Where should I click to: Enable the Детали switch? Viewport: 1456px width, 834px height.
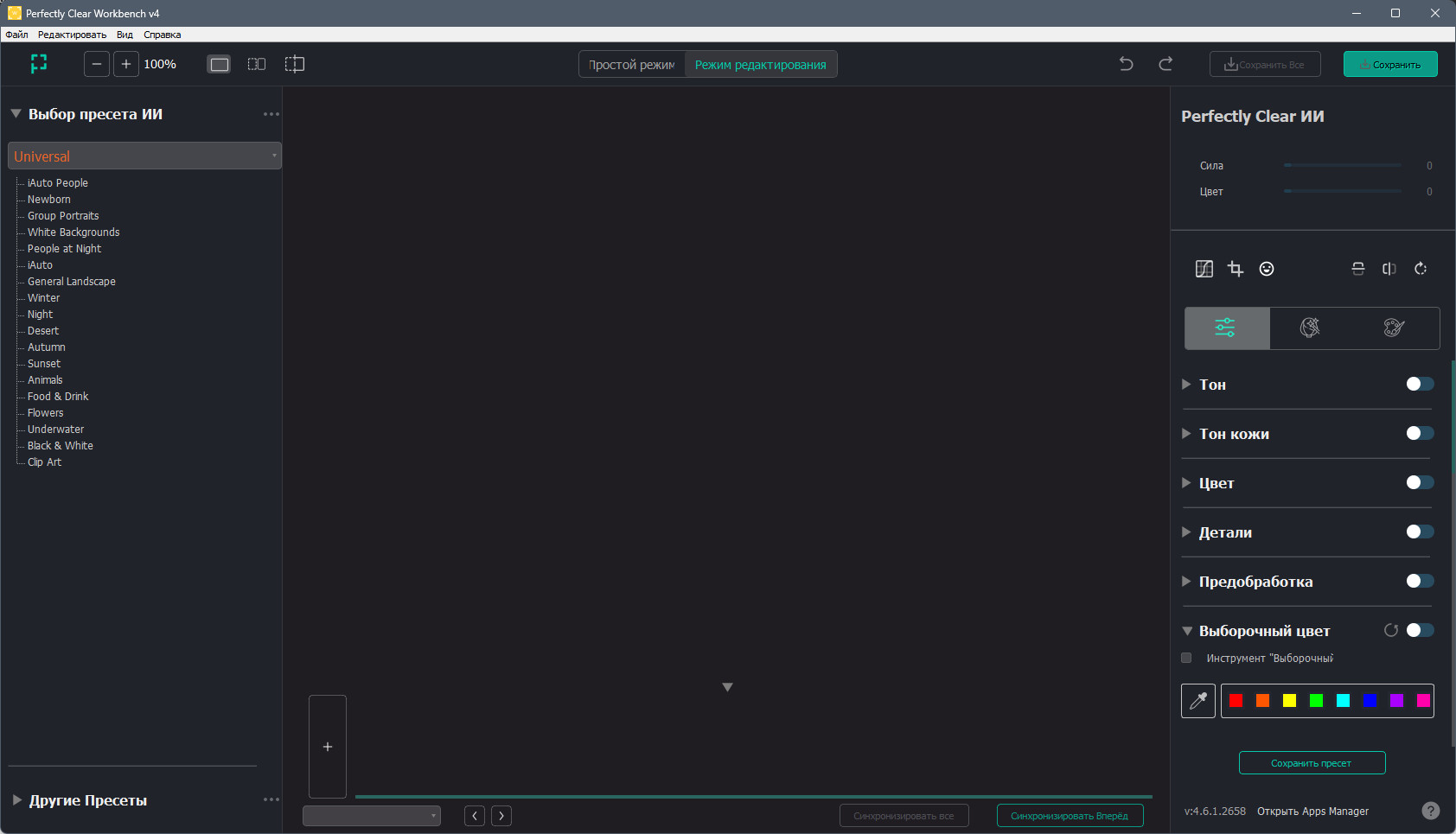pyautogui.click(x=1420, y=532)
